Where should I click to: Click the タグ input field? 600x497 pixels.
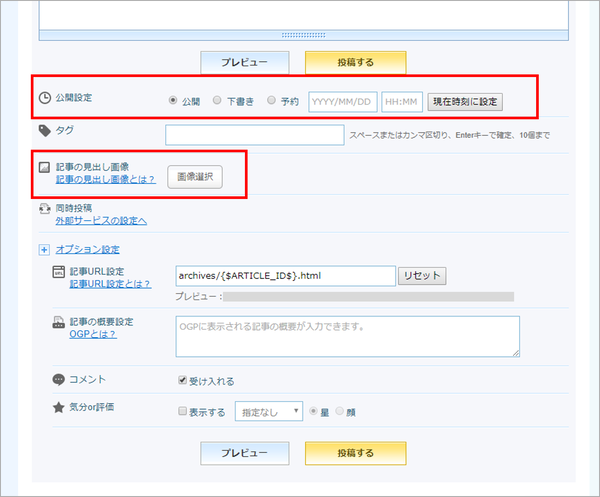tap(255, 135)
